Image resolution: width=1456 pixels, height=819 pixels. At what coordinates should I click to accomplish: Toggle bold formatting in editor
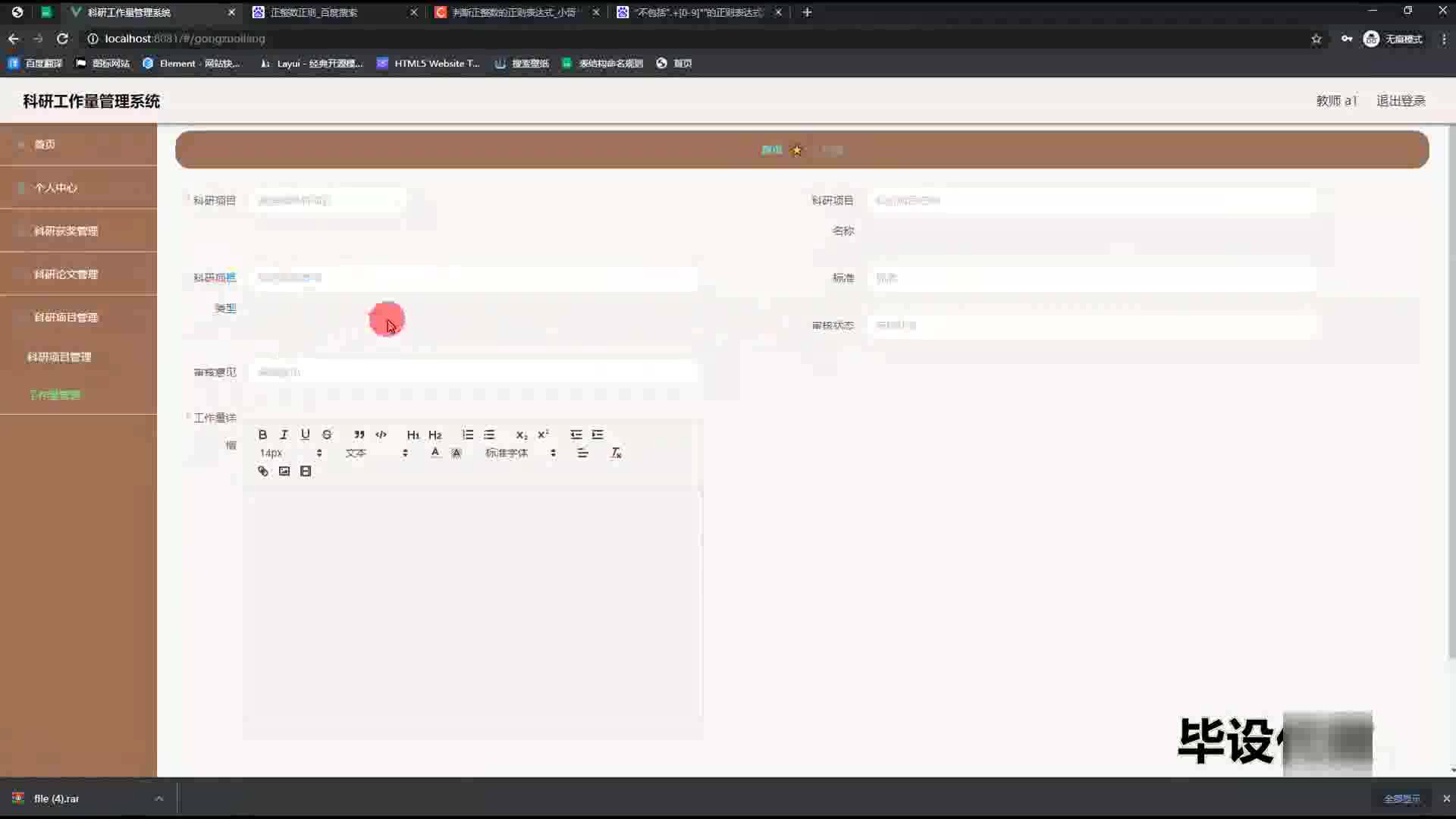coord(262,435)
